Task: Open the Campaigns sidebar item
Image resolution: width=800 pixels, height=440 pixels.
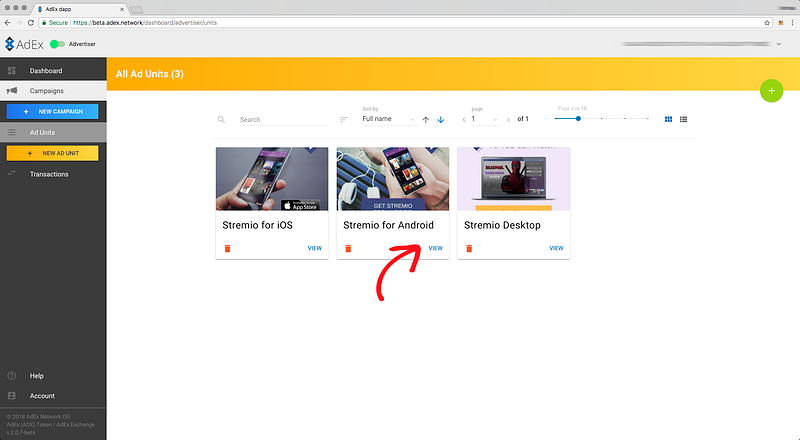Action: click(x=53, y=90)
